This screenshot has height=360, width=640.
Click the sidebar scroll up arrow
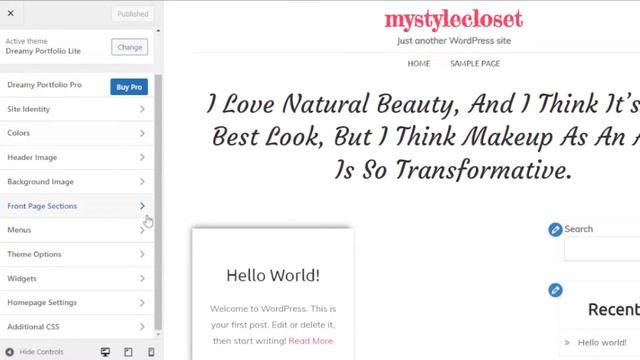(158, 31)
